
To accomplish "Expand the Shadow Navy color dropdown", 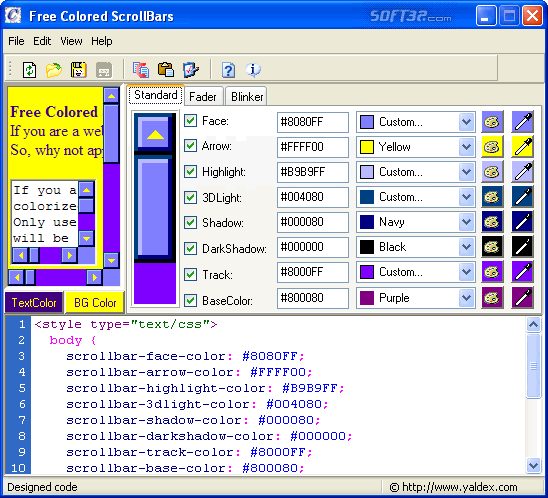I will (x=466, y=222).
